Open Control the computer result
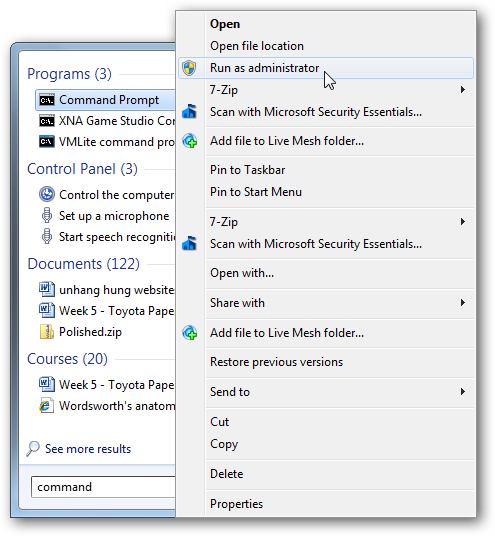The width and height of the screenshot is (495, 536). 117,195
